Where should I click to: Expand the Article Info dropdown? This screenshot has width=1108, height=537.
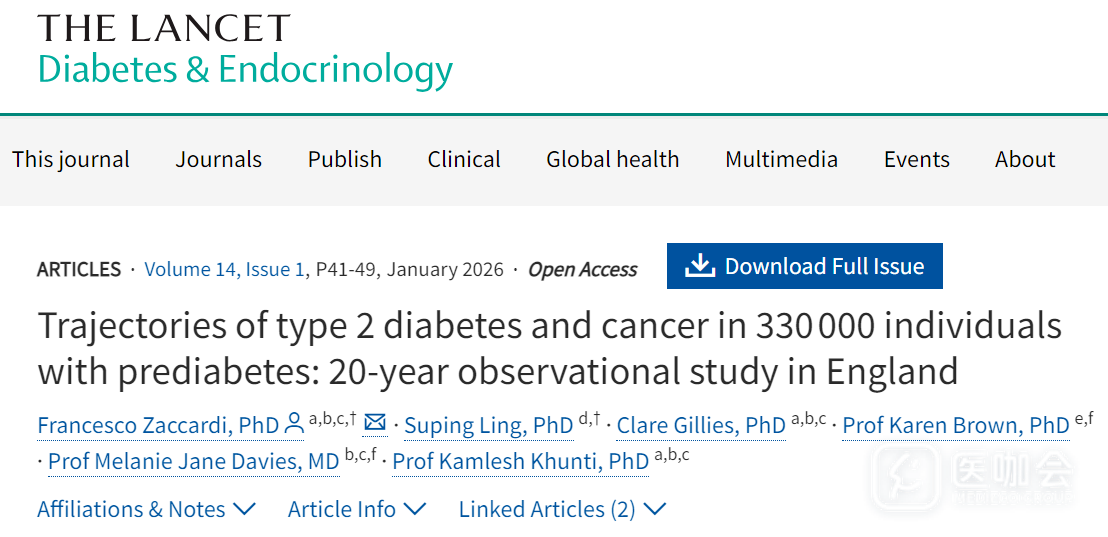(x=356, y=509)
